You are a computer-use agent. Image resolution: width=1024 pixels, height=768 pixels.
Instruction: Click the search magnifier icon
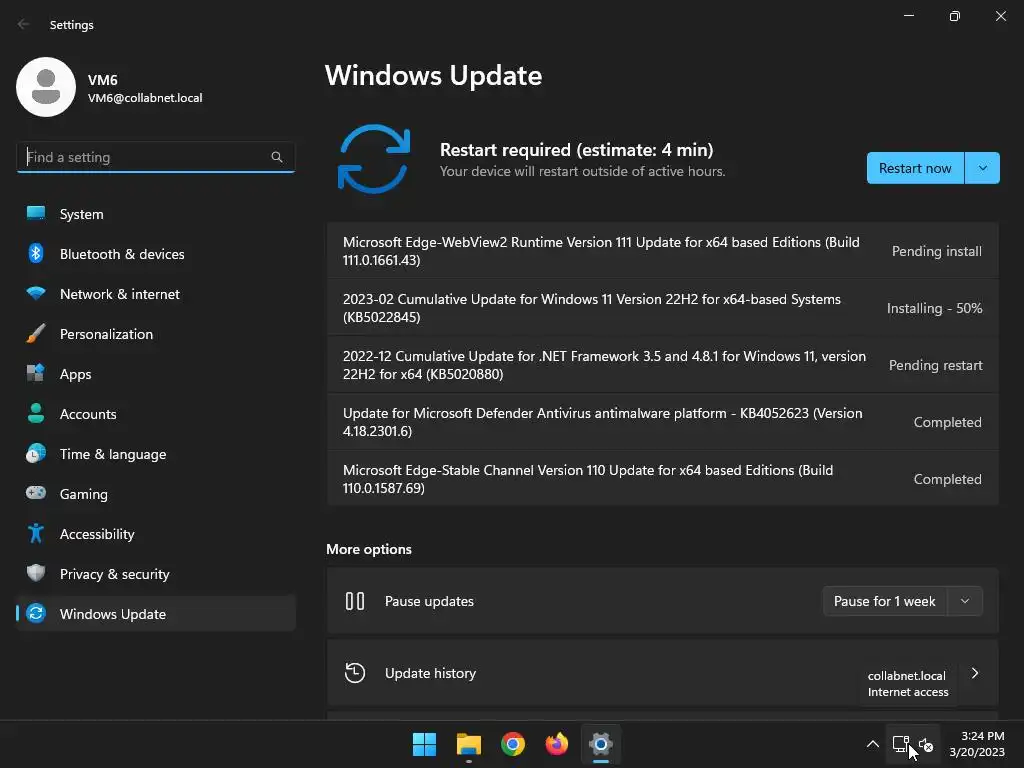277,157
